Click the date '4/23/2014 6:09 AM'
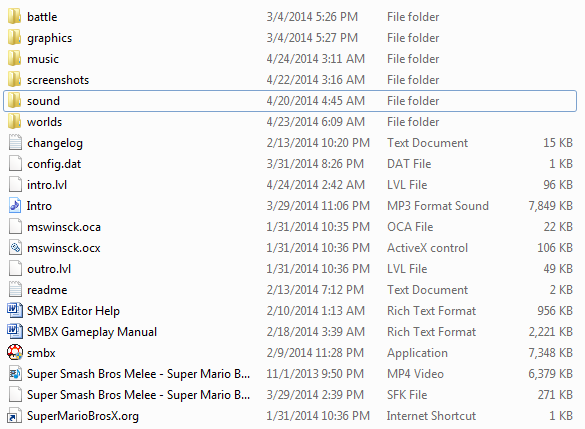This screenshot has width=585, height=429. point(316,122)
